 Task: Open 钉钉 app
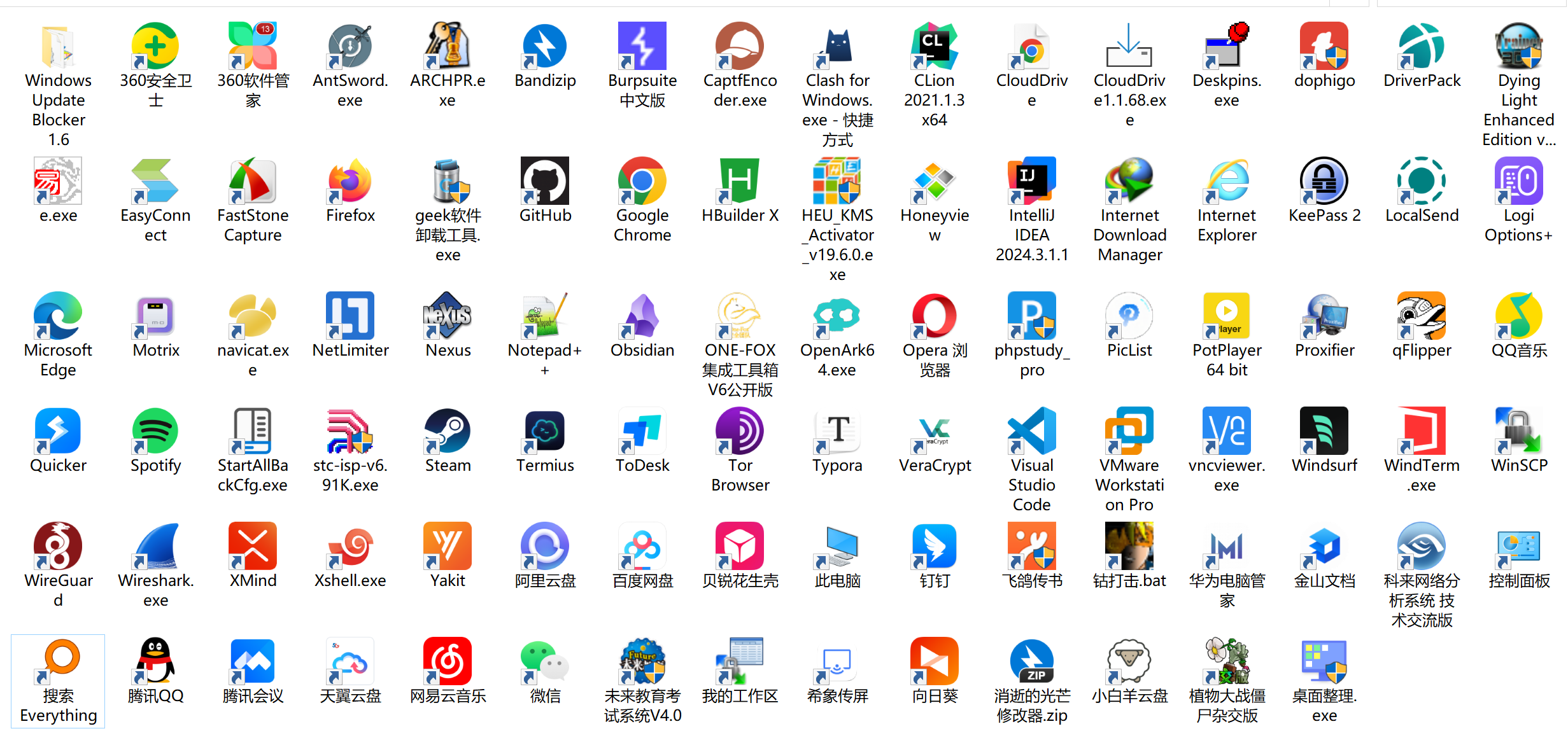pyautogui.click(x=935, y=546)
